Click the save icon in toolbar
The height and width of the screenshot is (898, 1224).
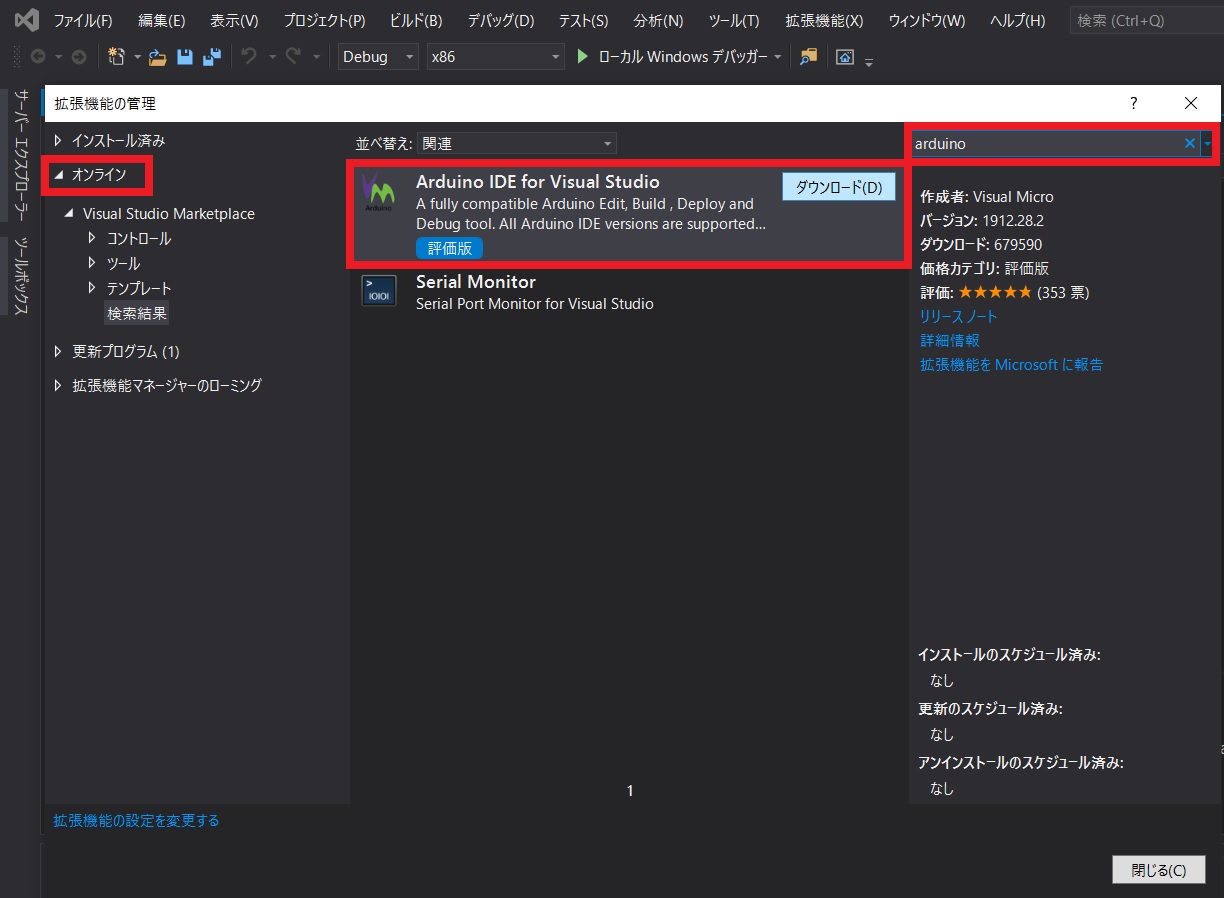point(185,57)
